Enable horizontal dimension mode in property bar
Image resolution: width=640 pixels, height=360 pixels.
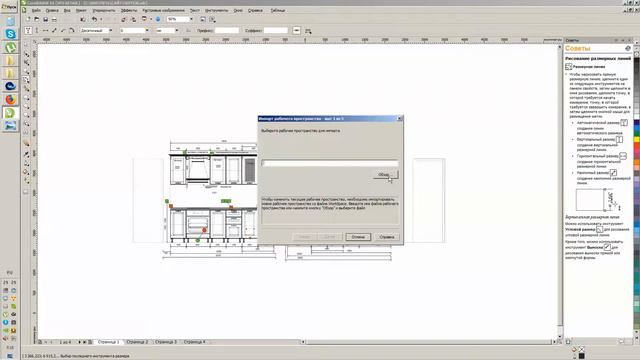click(45, 31)
